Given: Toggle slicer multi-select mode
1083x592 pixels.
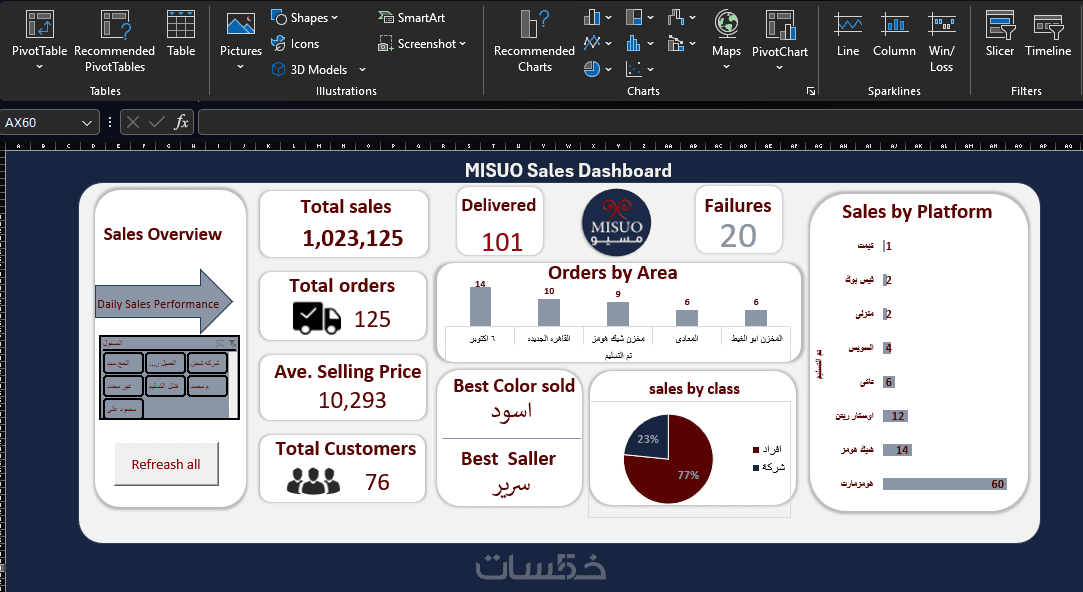Looking at the screenshot, I should [x=220, y=343].
